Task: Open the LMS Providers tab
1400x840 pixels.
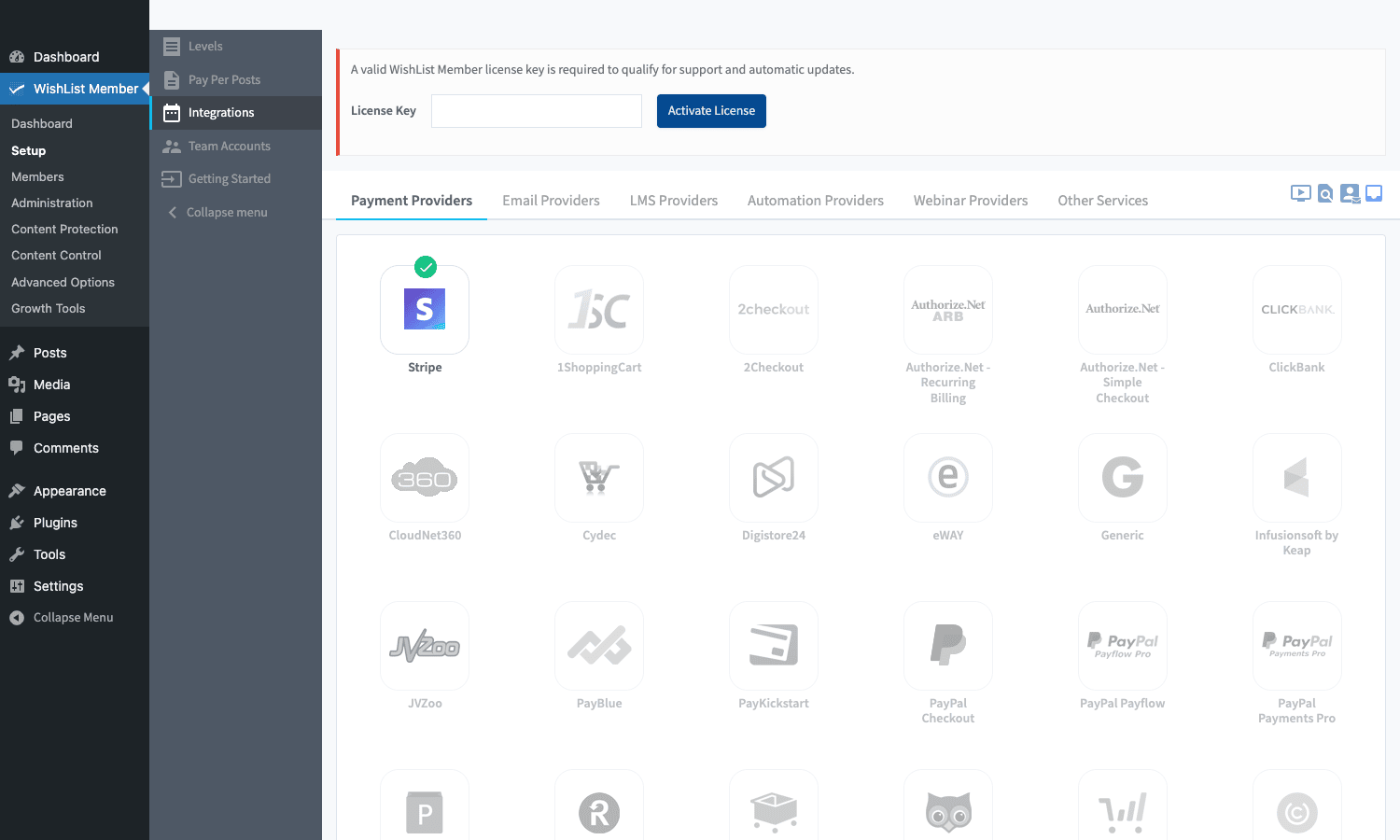Action: tap(674, 201)
